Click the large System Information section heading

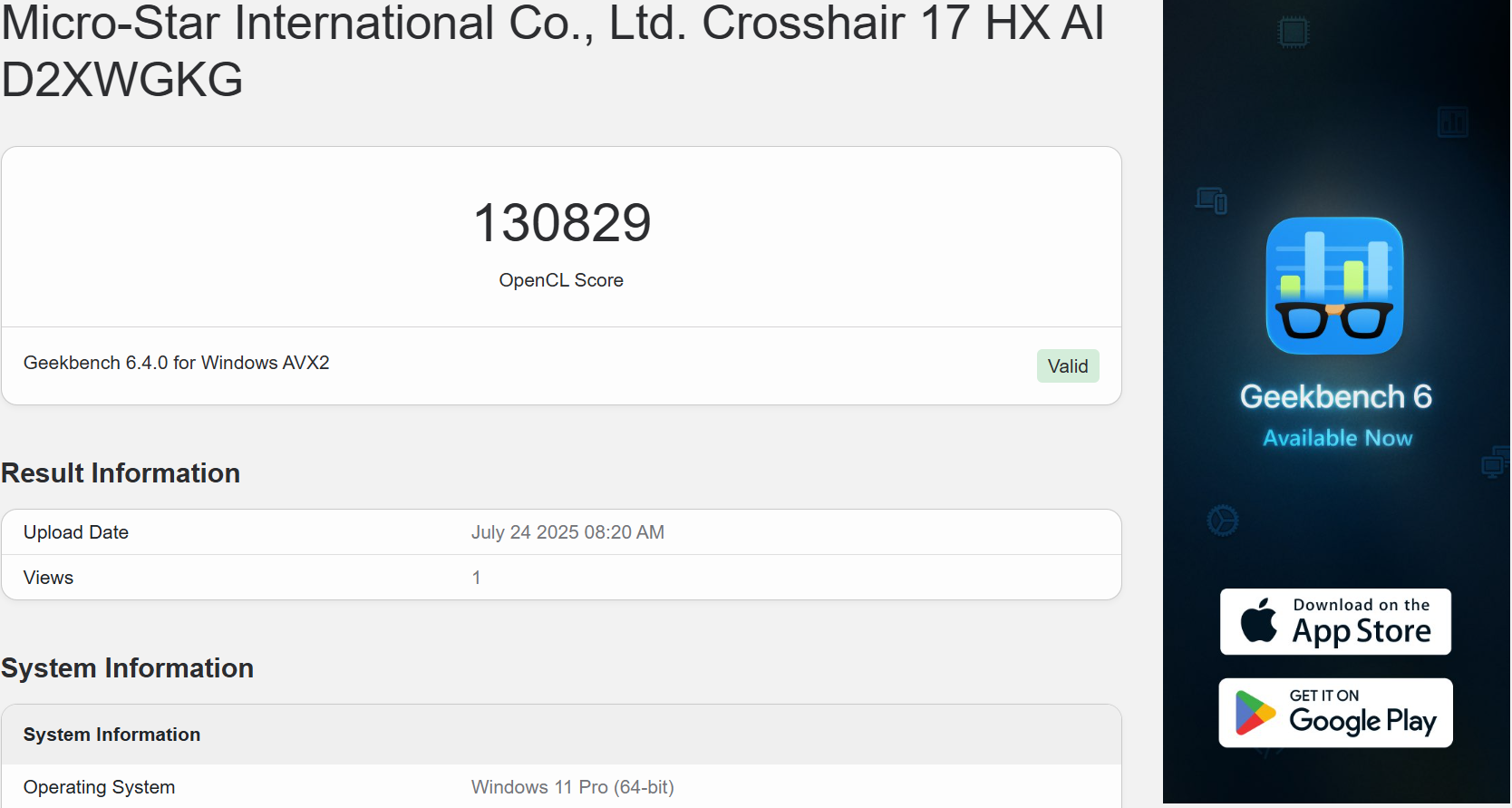128,668
